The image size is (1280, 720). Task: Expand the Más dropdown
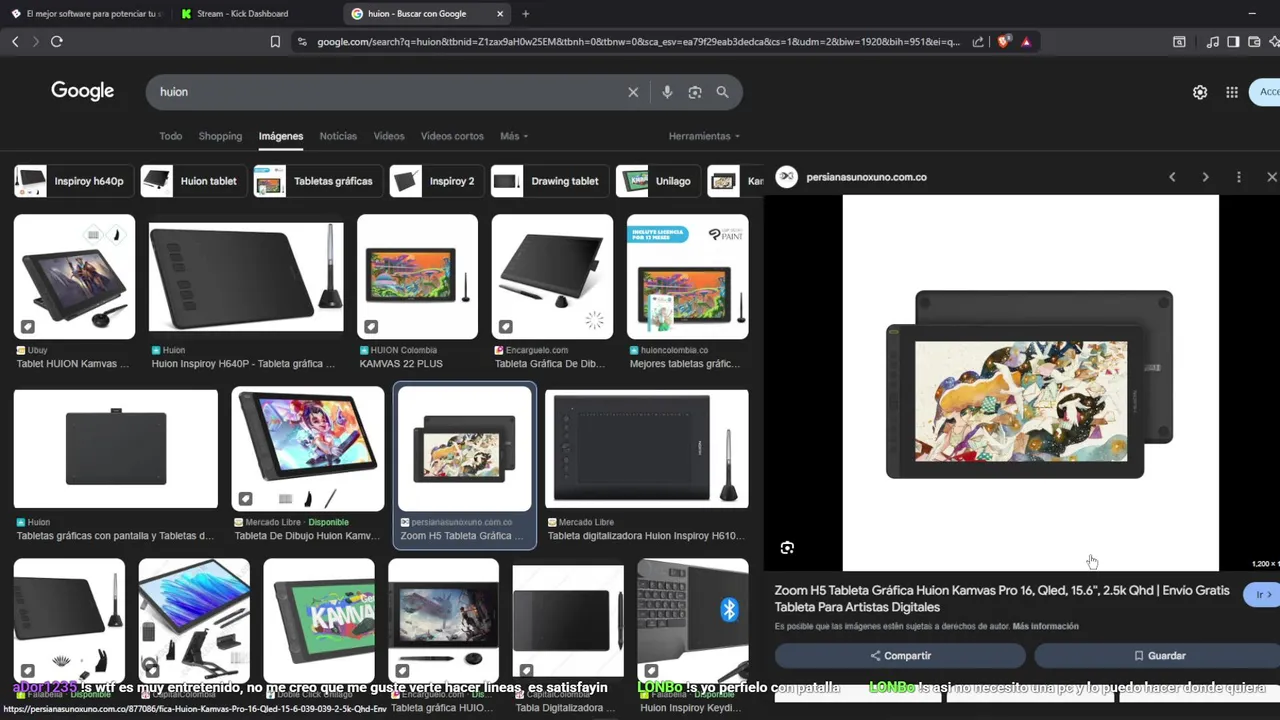(x=514, y=136)
